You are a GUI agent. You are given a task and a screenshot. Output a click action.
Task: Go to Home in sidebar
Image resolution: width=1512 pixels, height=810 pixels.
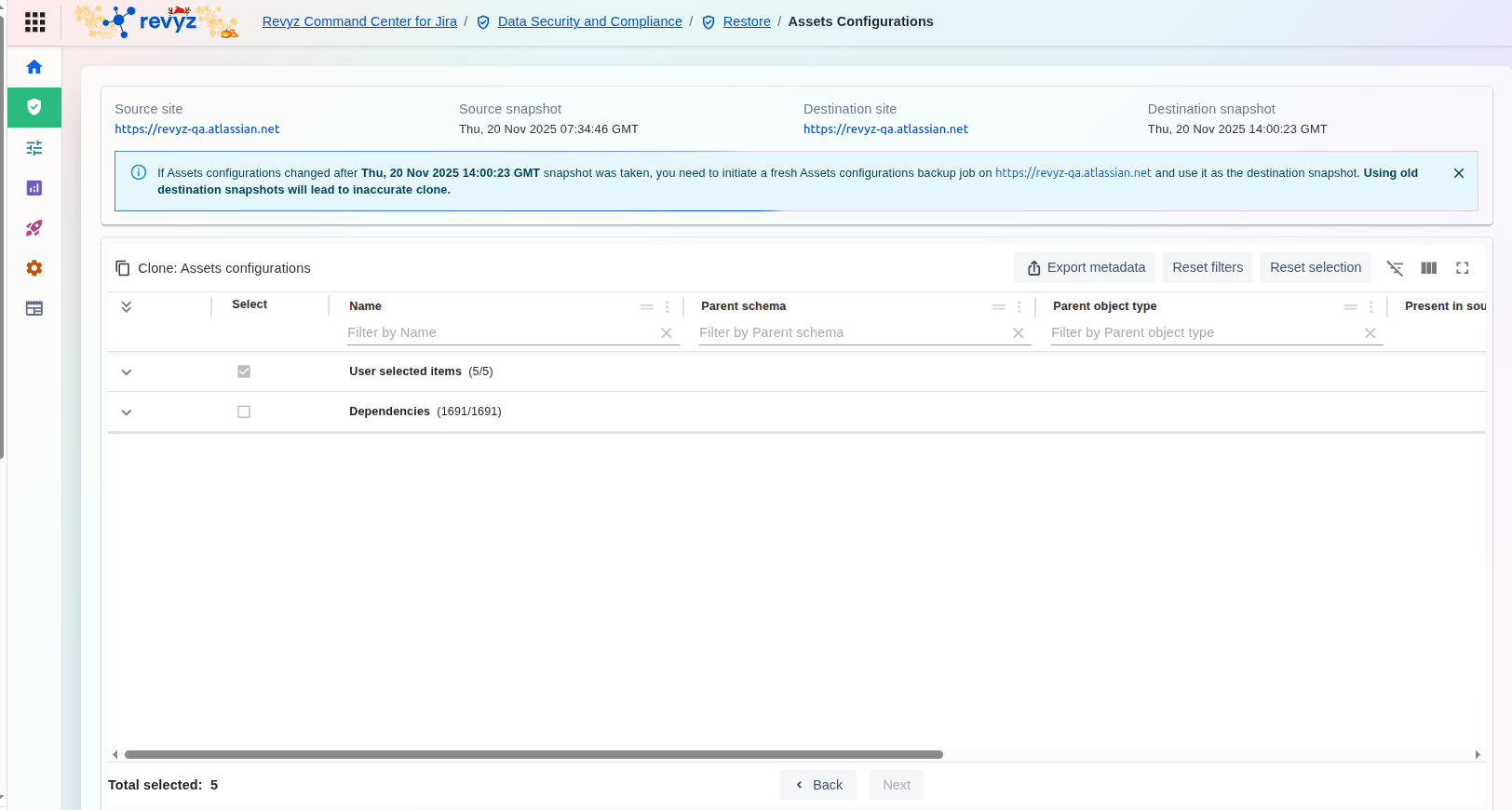click(x=34, y=67)
